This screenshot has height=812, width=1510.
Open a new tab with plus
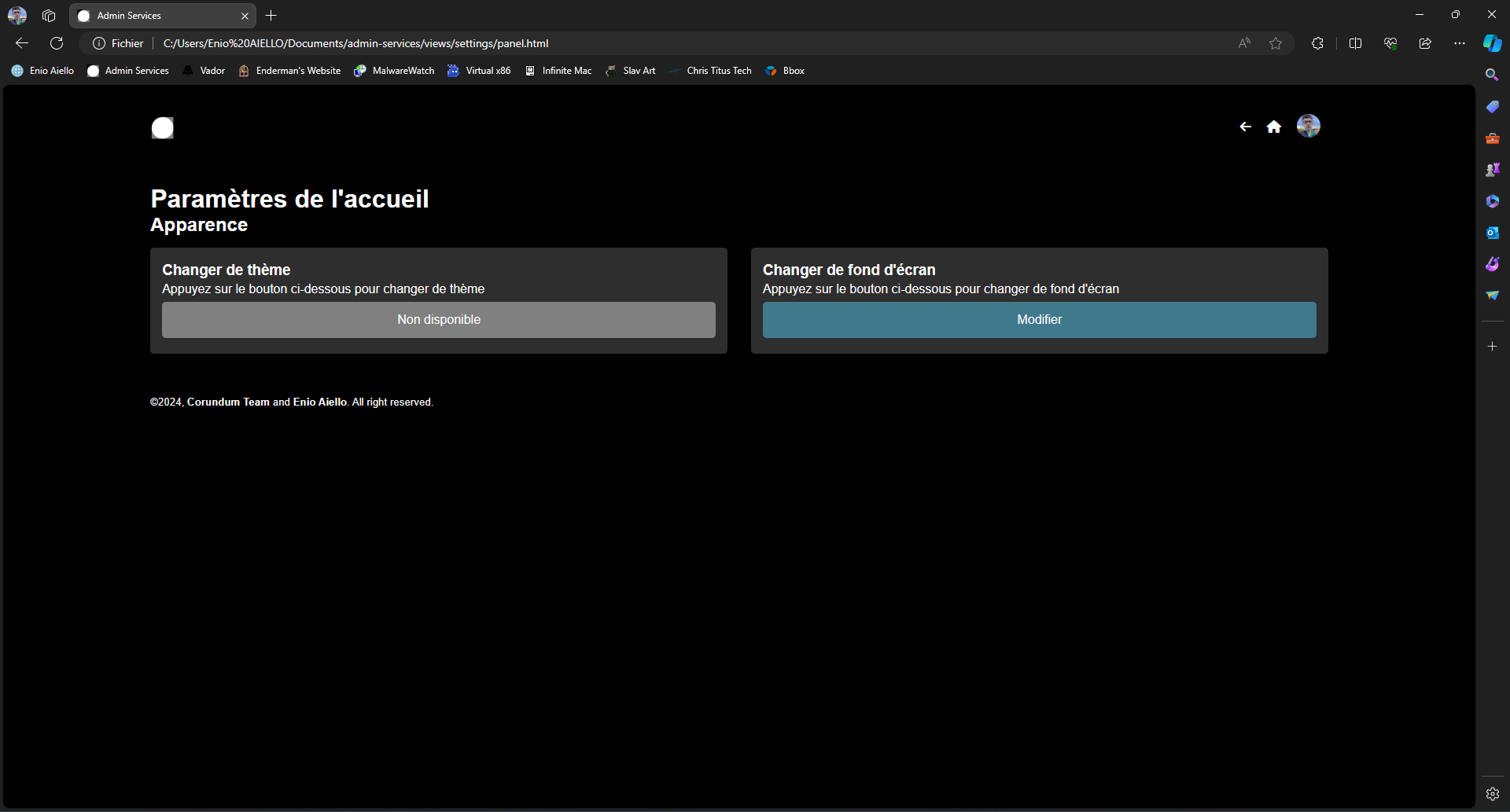coord(271,15)
